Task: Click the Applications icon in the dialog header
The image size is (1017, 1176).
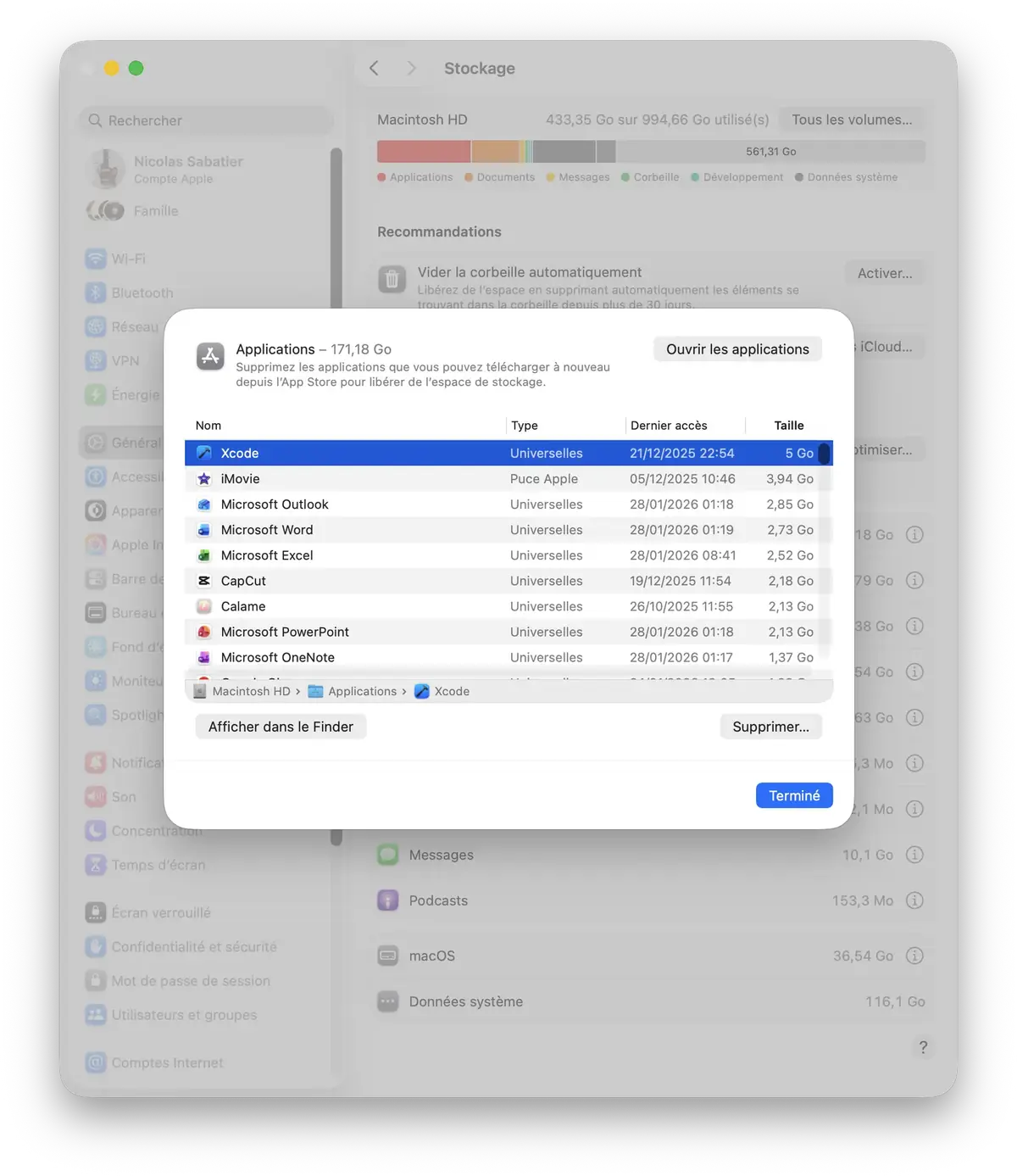Action: tap(210, 357)
